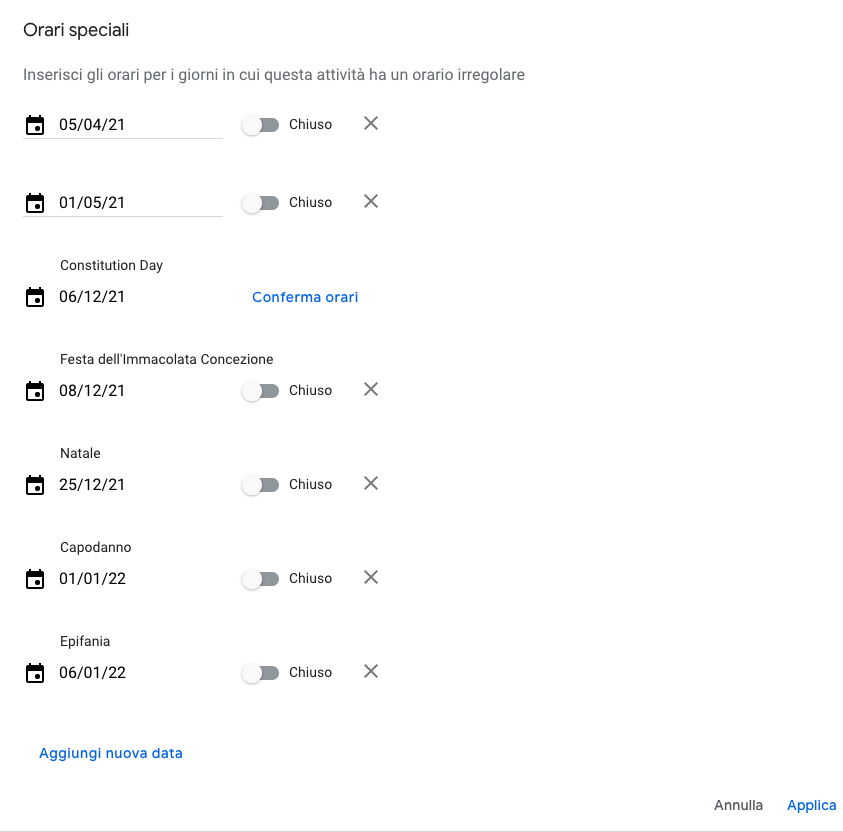843x832 pixels.
Task: Click Aggiungi nuova data link
Action: pos(111,754)
